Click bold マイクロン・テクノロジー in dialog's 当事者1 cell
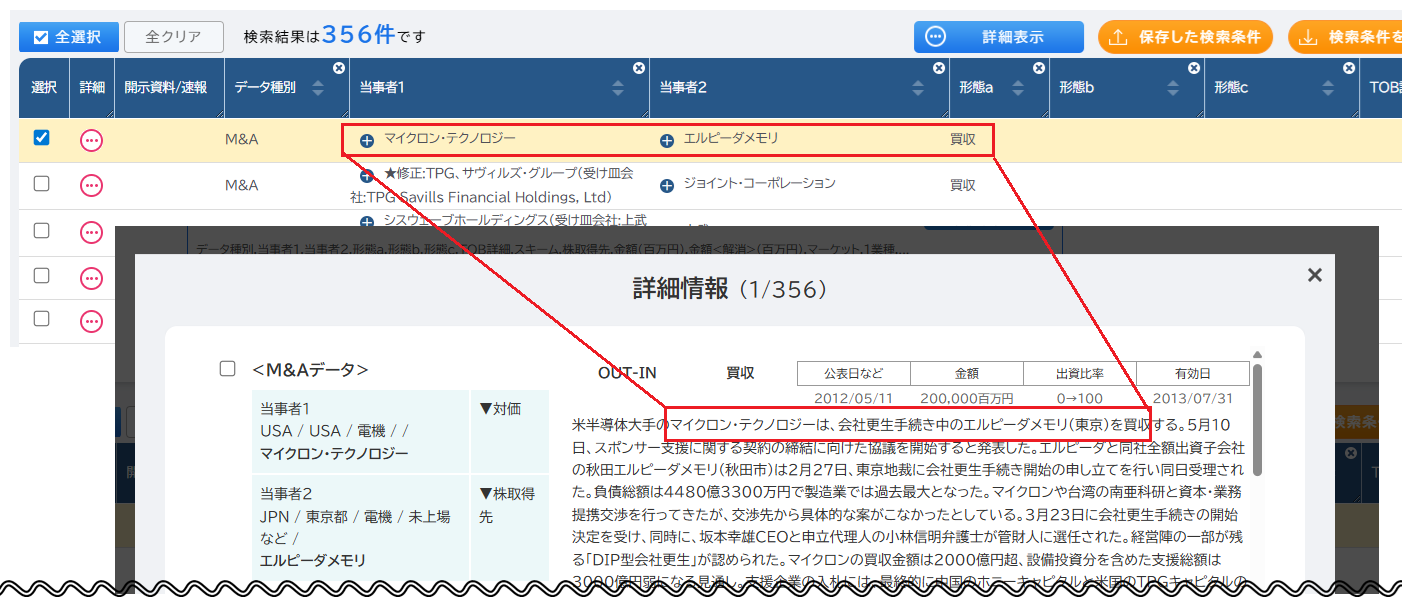 [x=334, y=454]
